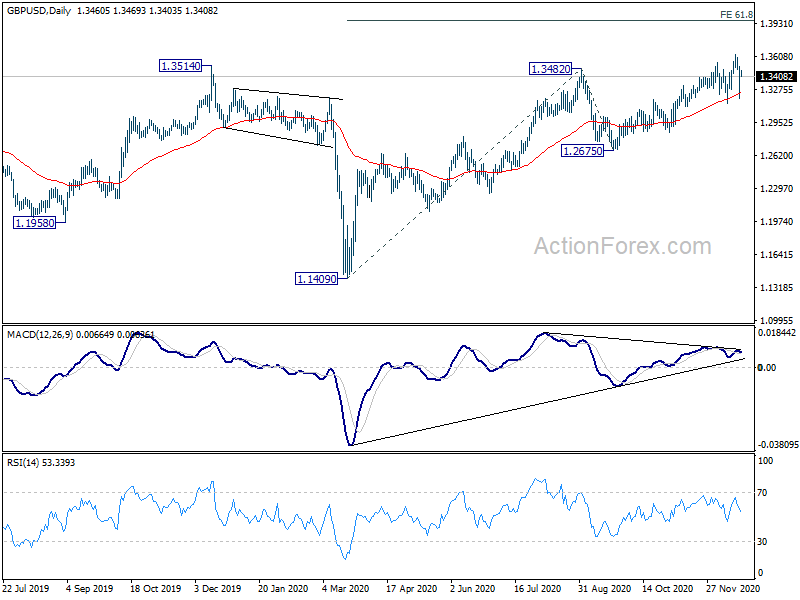Click the 1.34820 price label
The width and height of the screenshot is (800, 600).
551,68
